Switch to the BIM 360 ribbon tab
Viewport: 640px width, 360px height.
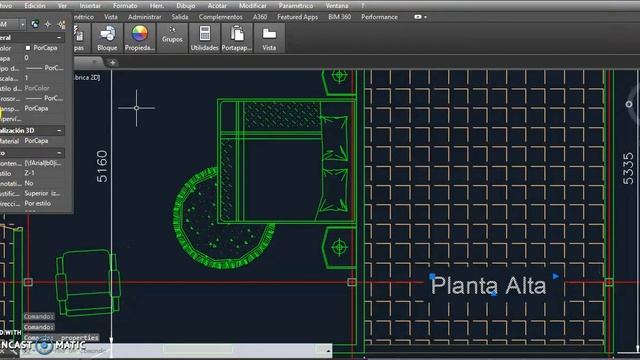click(x=340, y=17)
